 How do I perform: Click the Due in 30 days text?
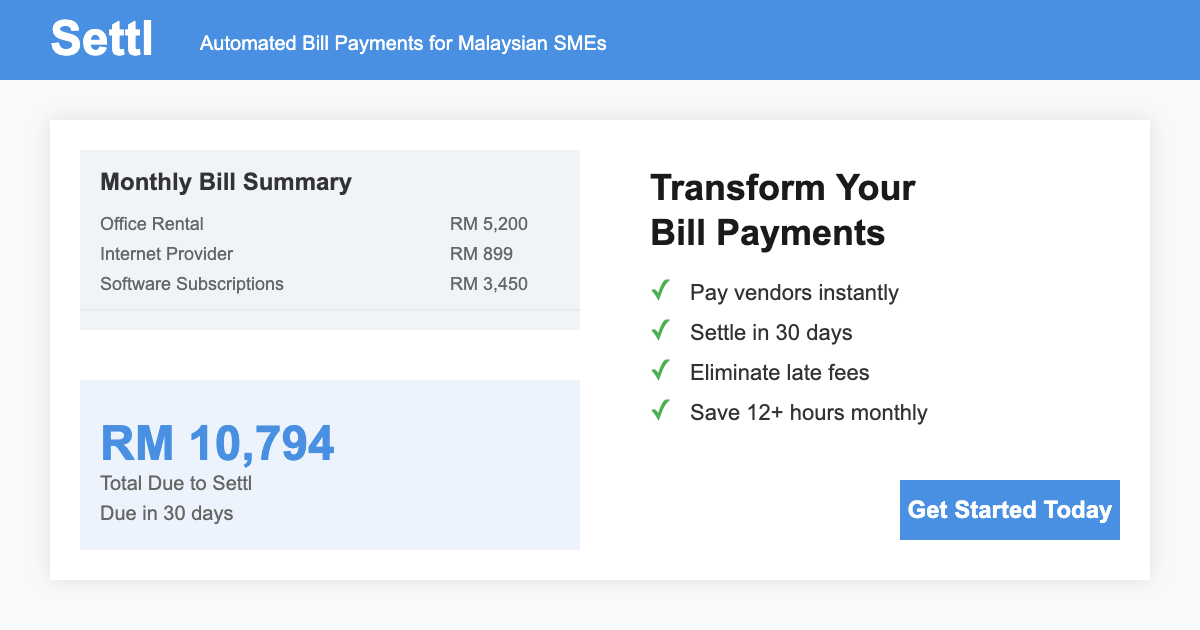166,514
